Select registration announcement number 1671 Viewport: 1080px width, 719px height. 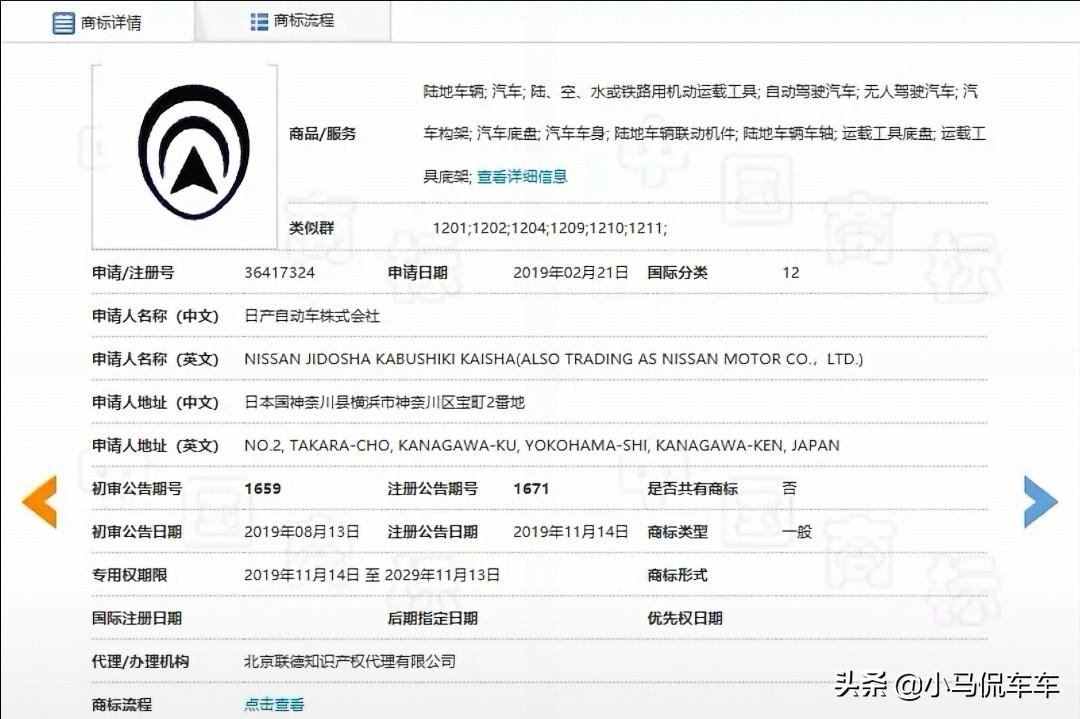(x=531, y=489)
